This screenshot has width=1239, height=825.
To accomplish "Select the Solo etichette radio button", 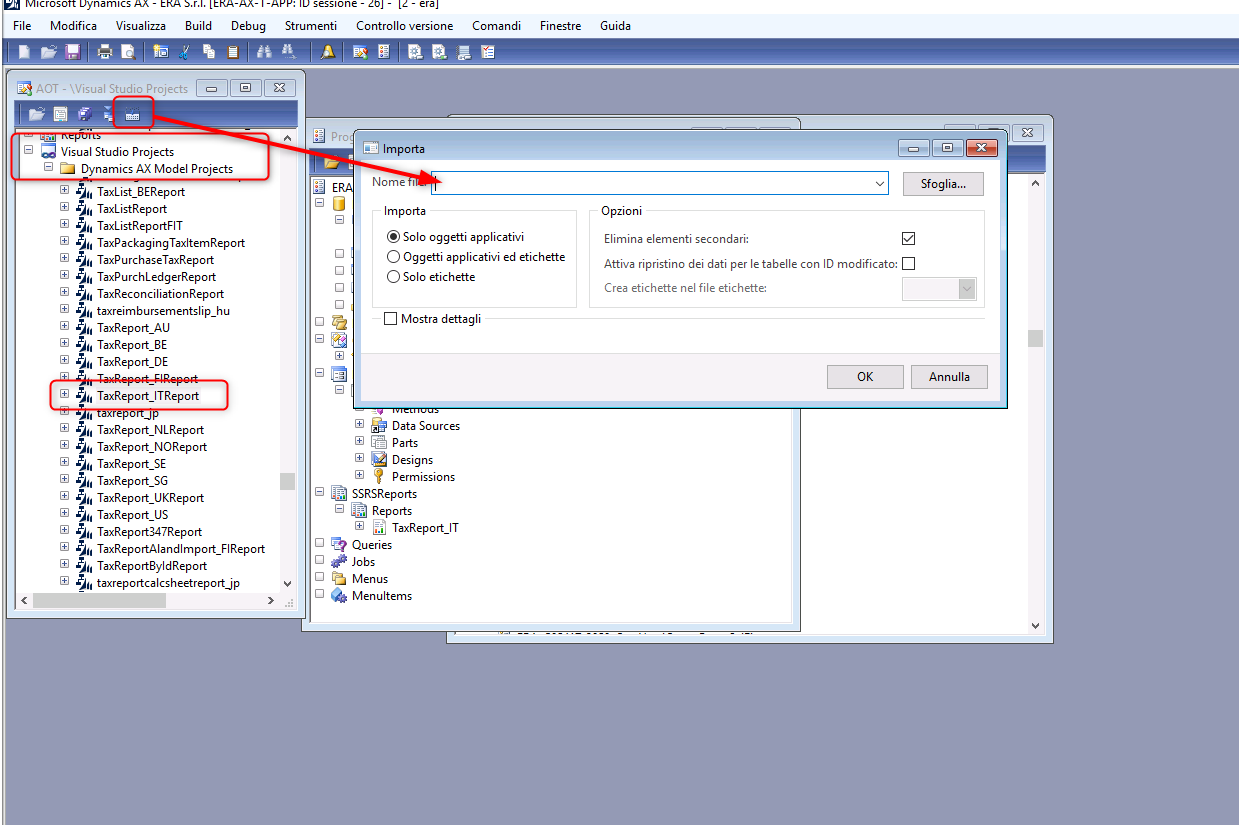I will (394, 277).
